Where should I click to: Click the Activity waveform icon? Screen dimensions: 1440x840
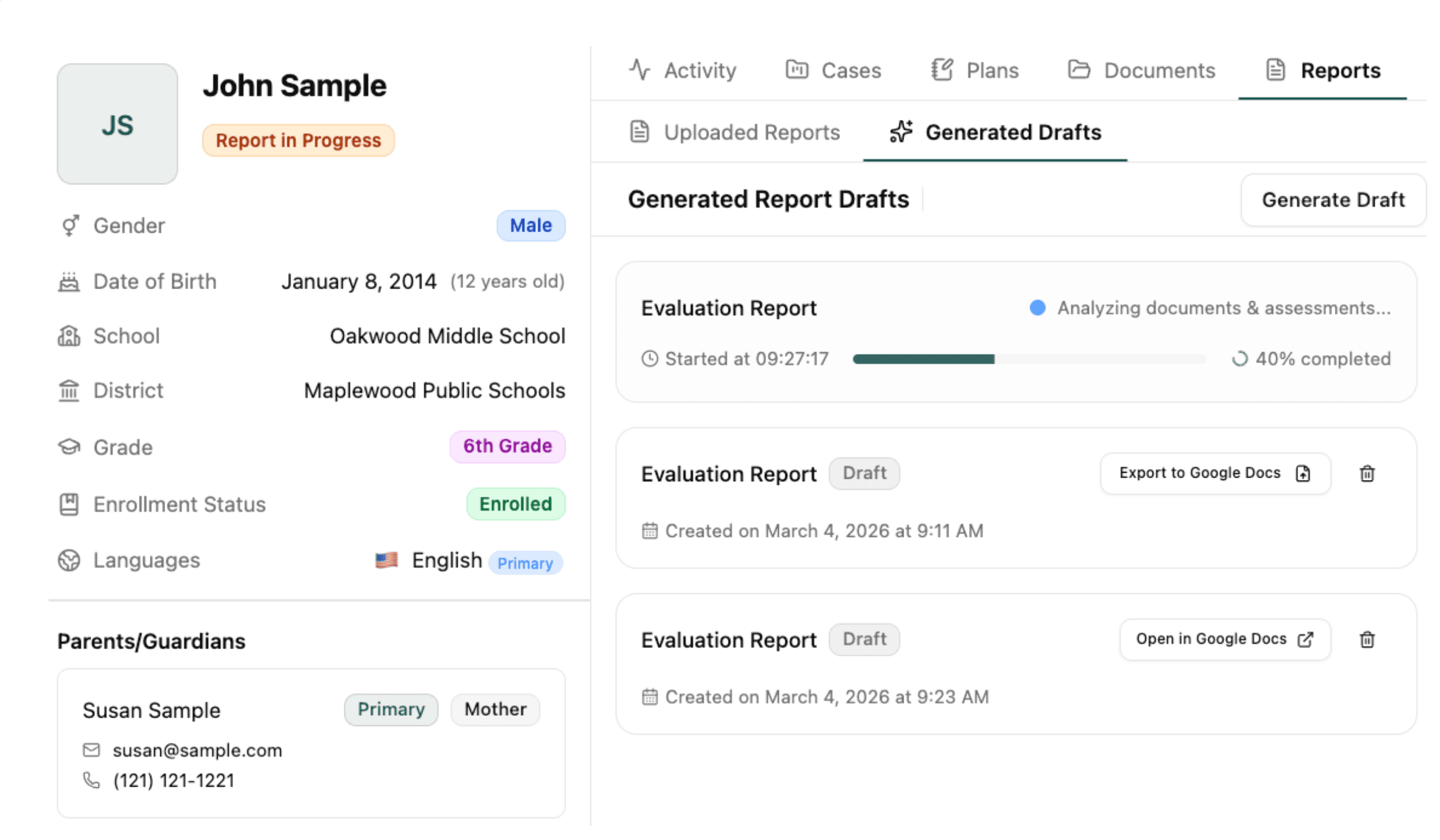point(640,70)
